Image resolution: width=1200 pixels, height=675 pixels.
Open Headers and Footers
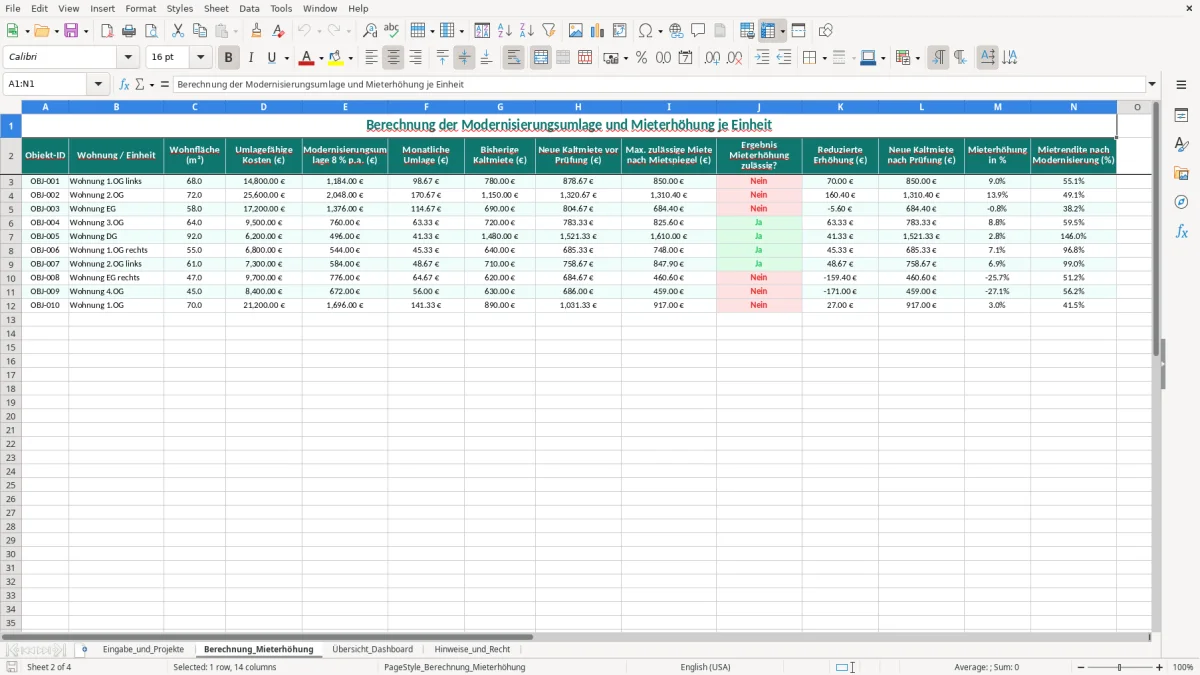click(721, 31)
